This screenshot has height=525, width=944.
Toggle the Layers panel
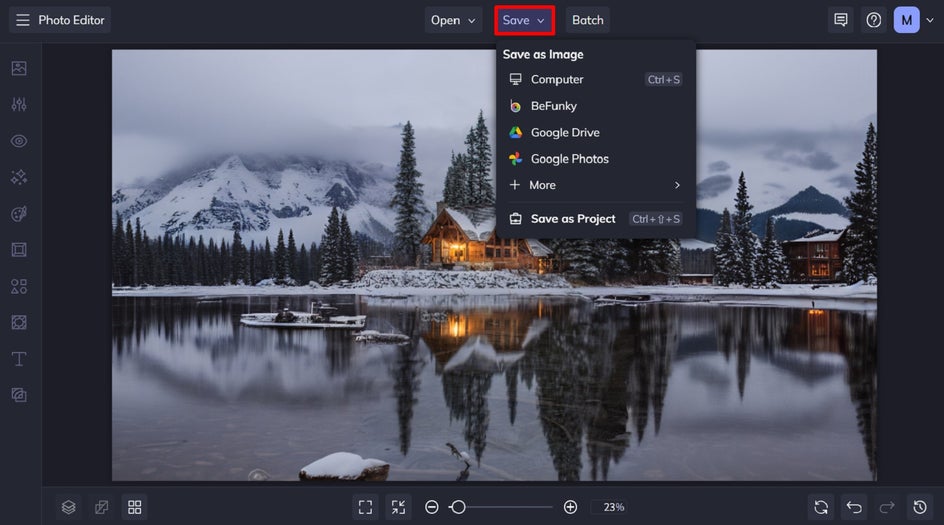[x=69, y=507]
